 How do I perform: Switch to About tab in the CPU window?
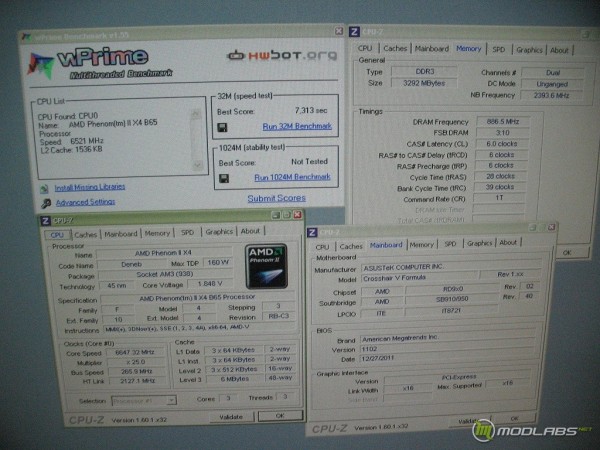tap(250, 231)
